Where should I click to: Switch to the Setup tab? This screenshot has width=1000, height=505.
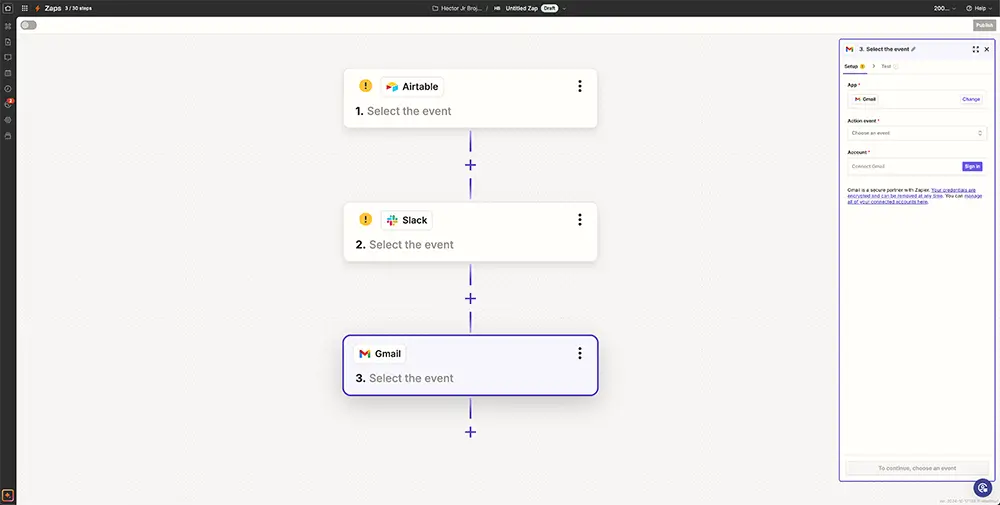tap(852, 67)
